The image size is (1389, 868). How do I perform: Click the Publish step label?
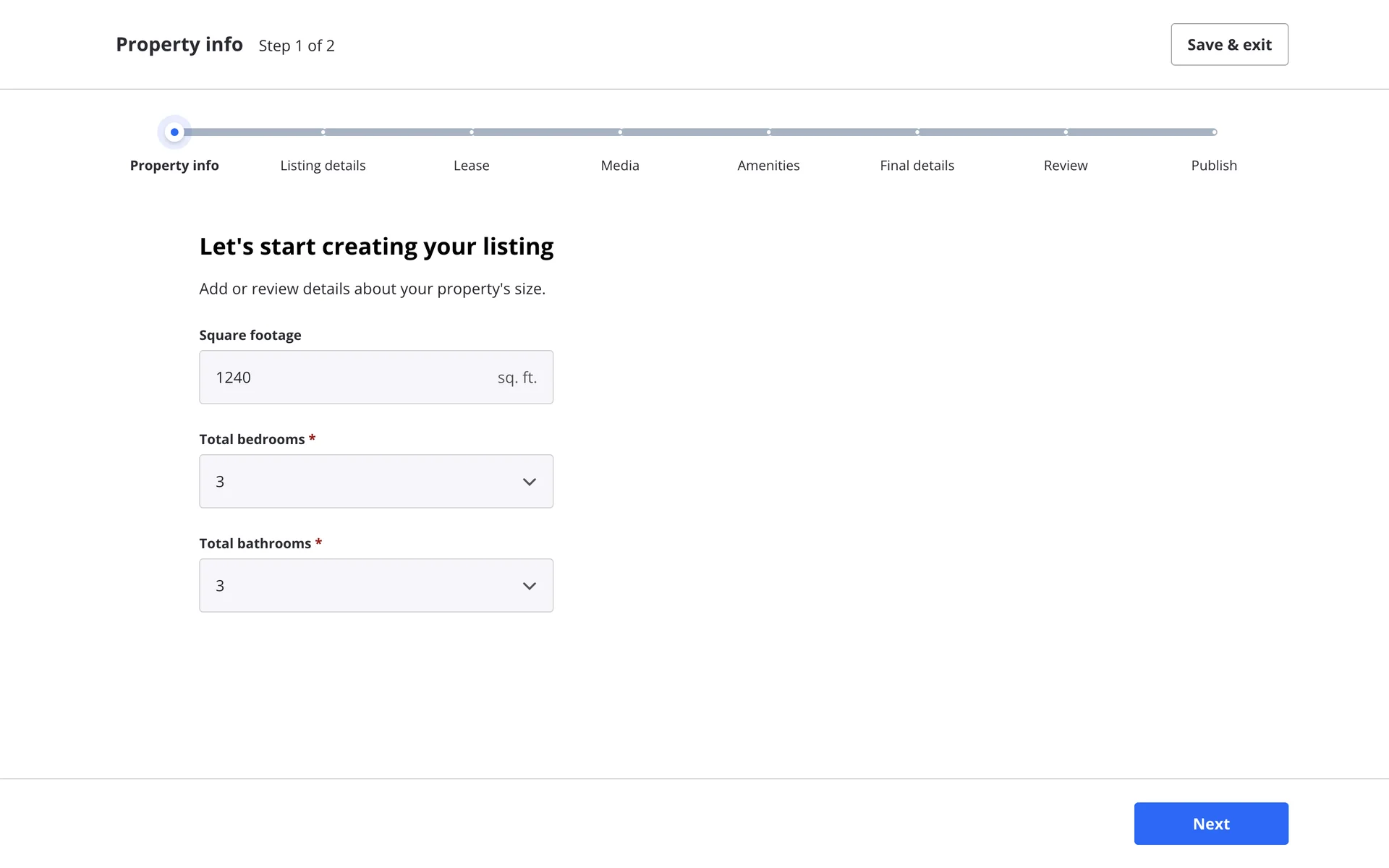[1213, 166]
